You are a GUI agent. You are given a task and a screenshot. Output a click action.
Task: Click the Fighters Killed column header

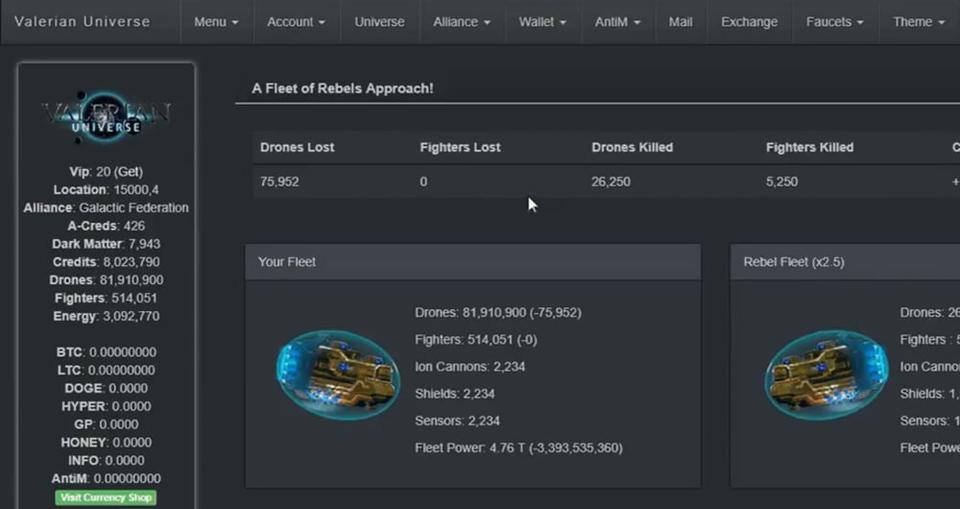(809, 147)
